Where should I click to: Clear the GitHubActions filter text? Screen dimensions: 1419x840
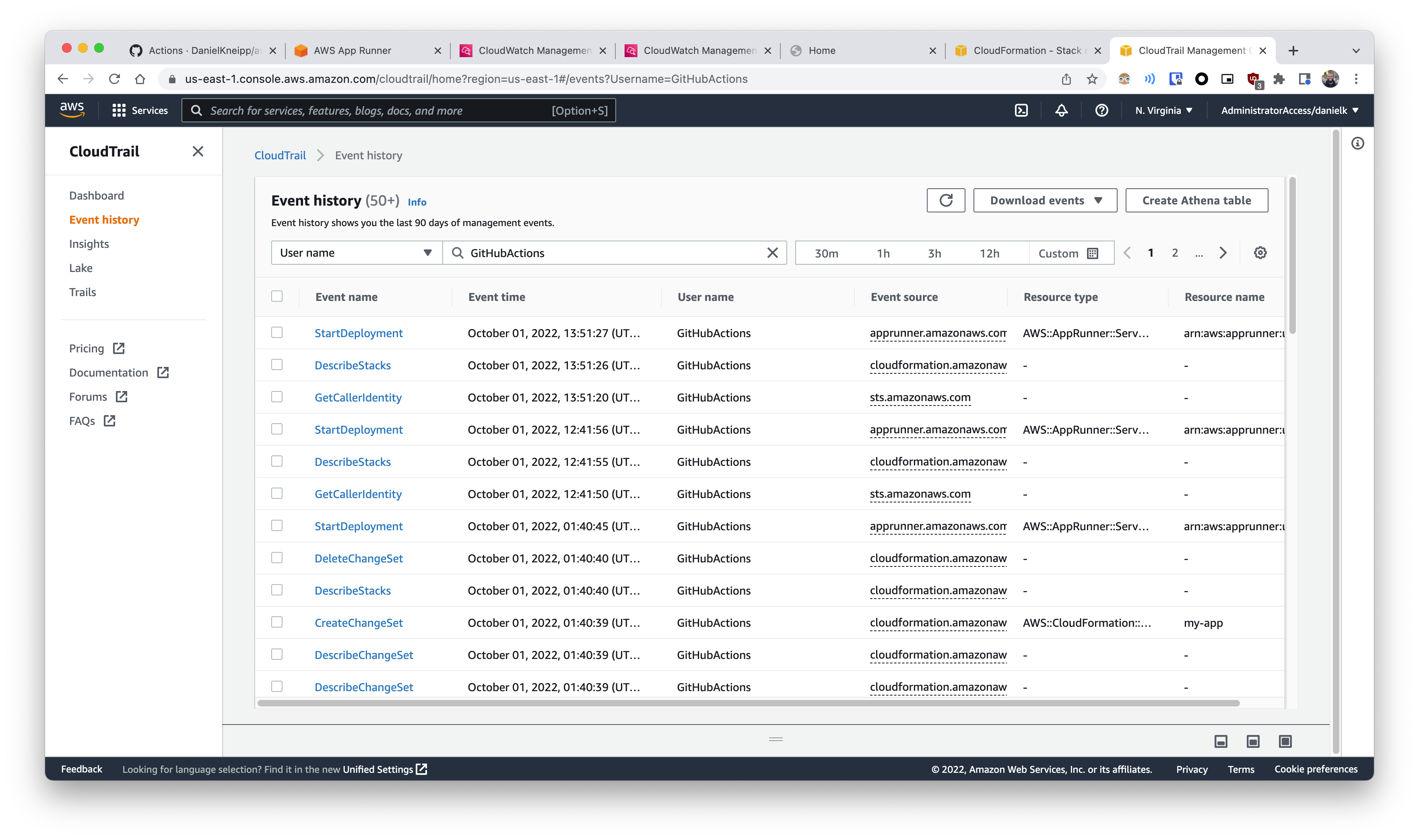click(772, 253)
